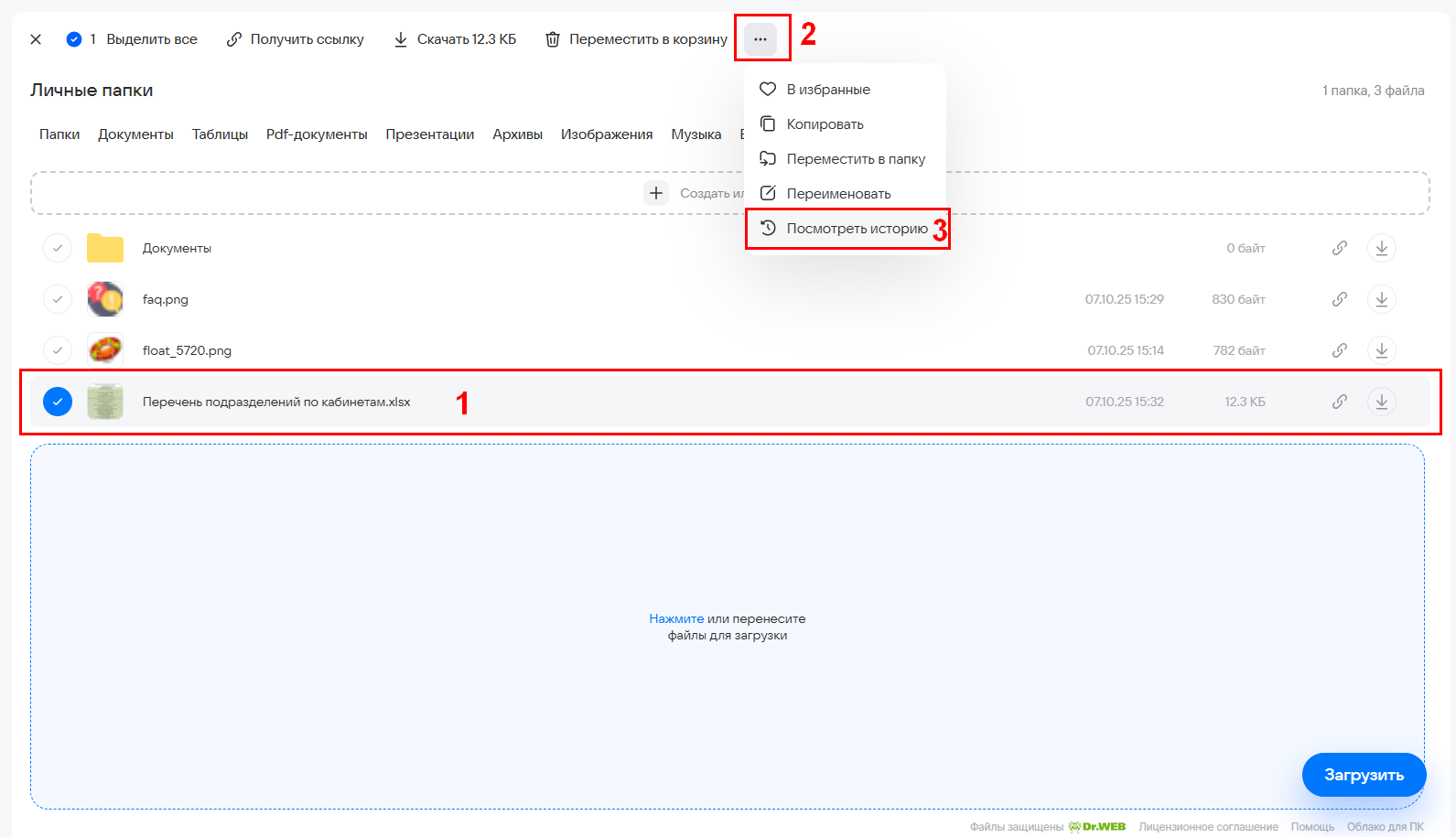Screen dimensions: 1456x837
Task: Click the plus icon to create new item
Action: pos(656,193)
